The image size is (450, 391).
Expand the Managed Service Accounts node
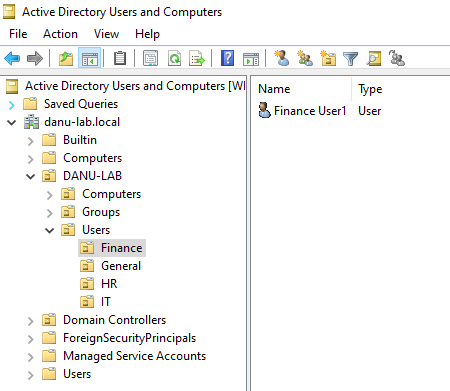pos(31,357)
